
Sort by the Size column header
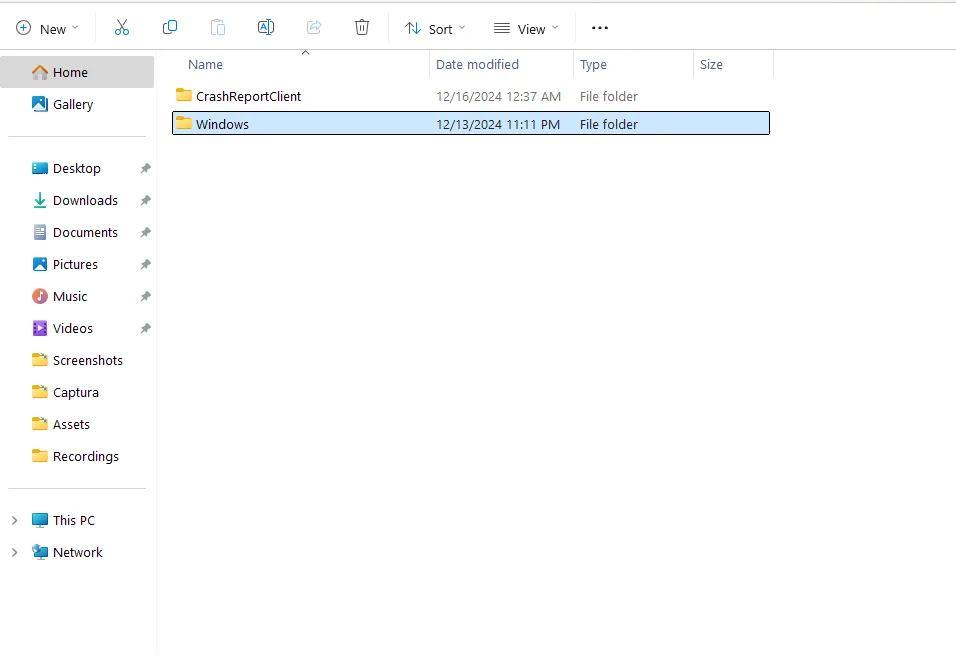click(733, 64)
